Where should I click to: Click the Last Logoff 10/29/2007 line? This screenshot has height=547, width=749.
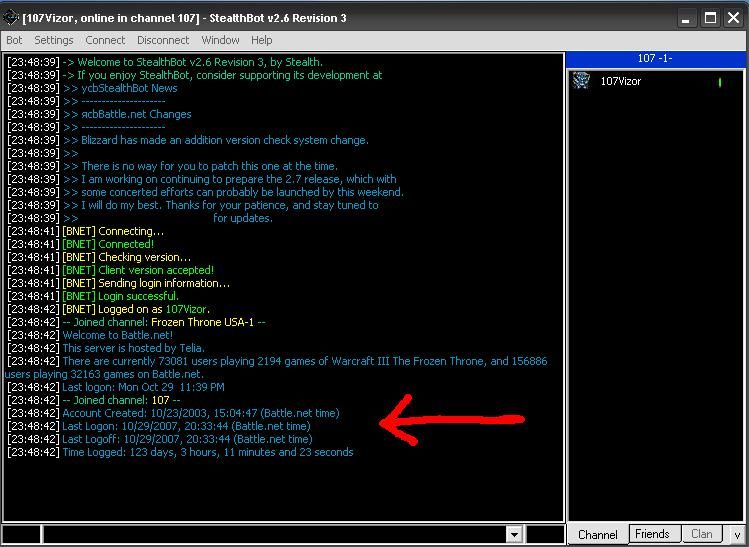pyautogui.click(x=160, y=439)
